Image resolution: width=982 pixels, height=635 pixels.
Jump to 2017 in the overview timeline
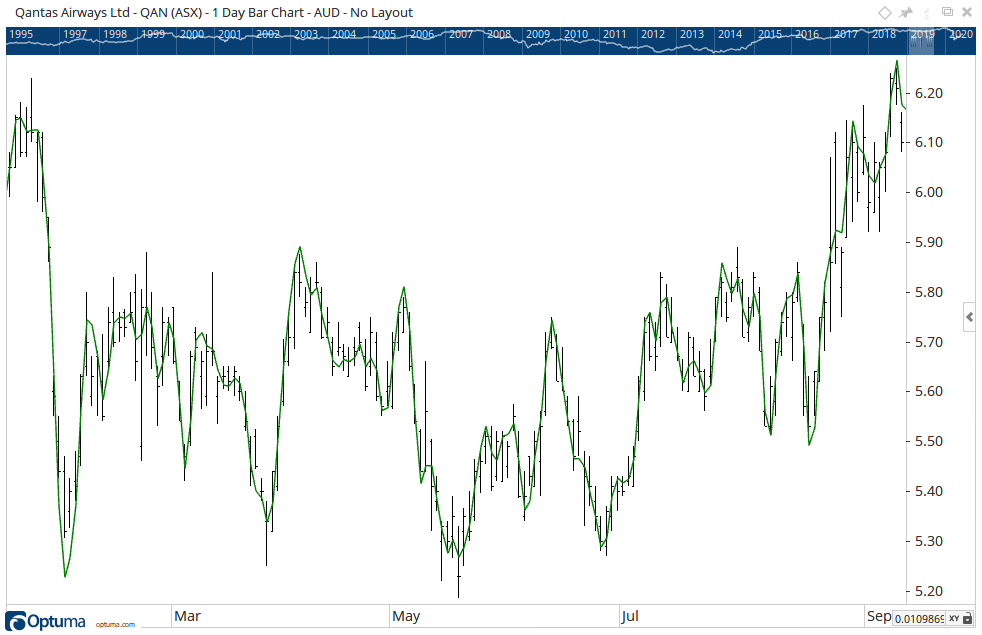pos(846,34)
